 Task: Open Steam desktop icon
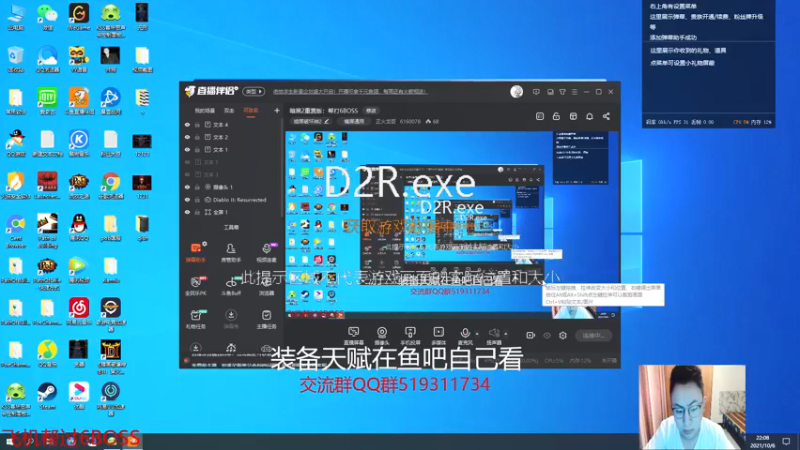coord(47,396)
